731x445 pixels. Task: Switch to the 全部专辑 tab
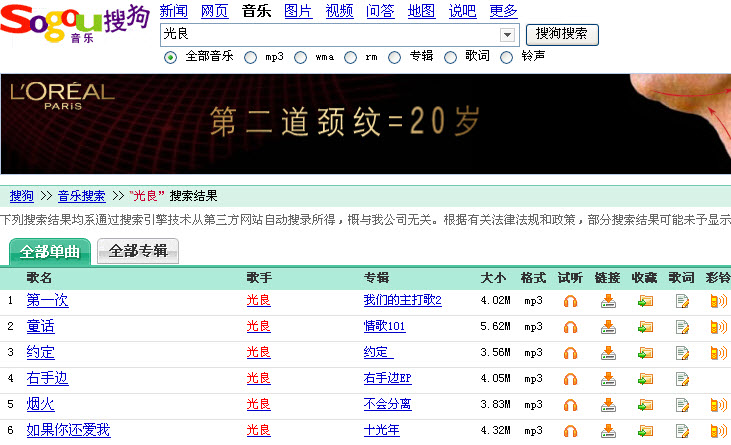pyautogui.click(x=138, y=252)
